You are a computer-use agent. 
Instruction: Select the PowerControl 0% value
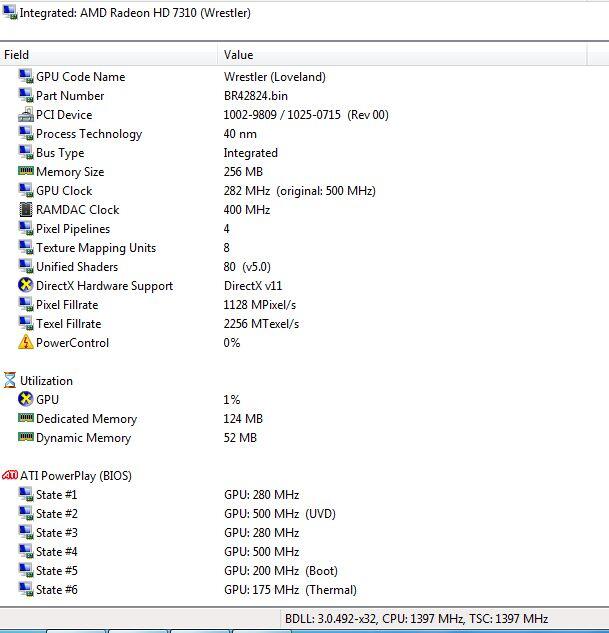point(232,343)
